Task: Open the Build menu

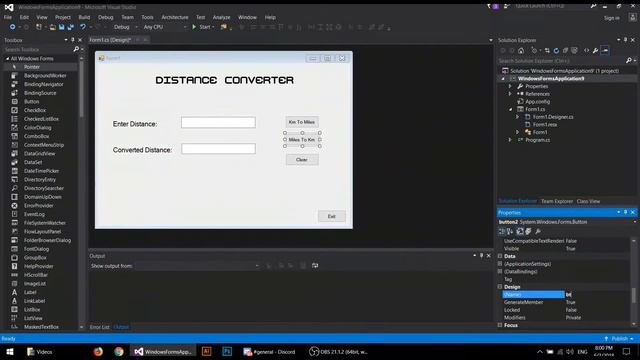Action: tap(84, 17)
